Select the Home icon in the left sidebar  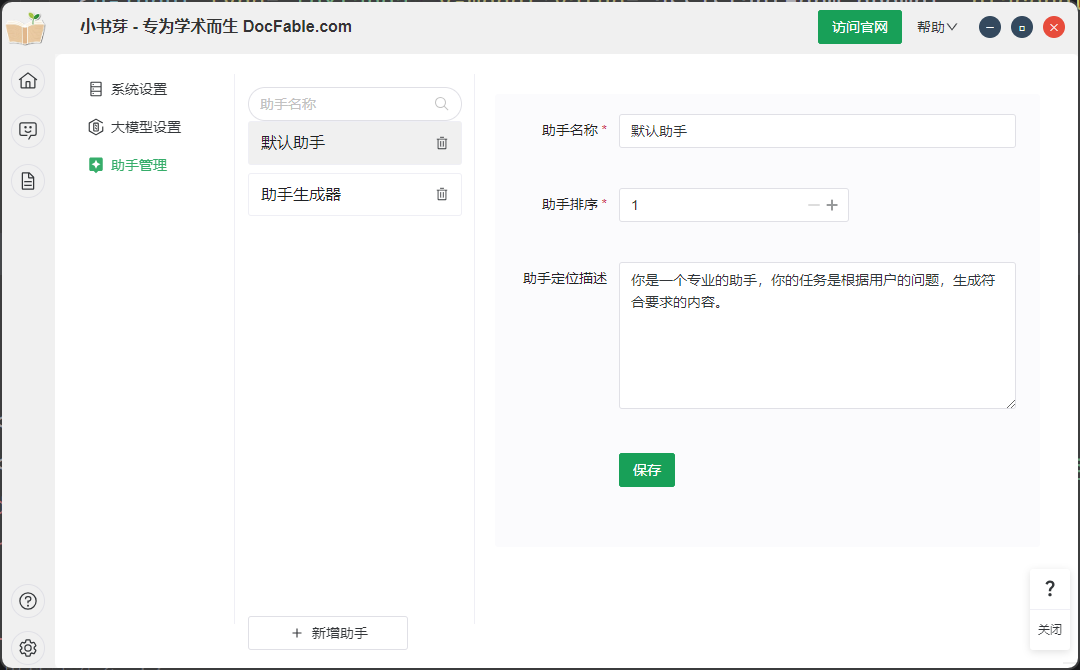click(x=28, y=80)
